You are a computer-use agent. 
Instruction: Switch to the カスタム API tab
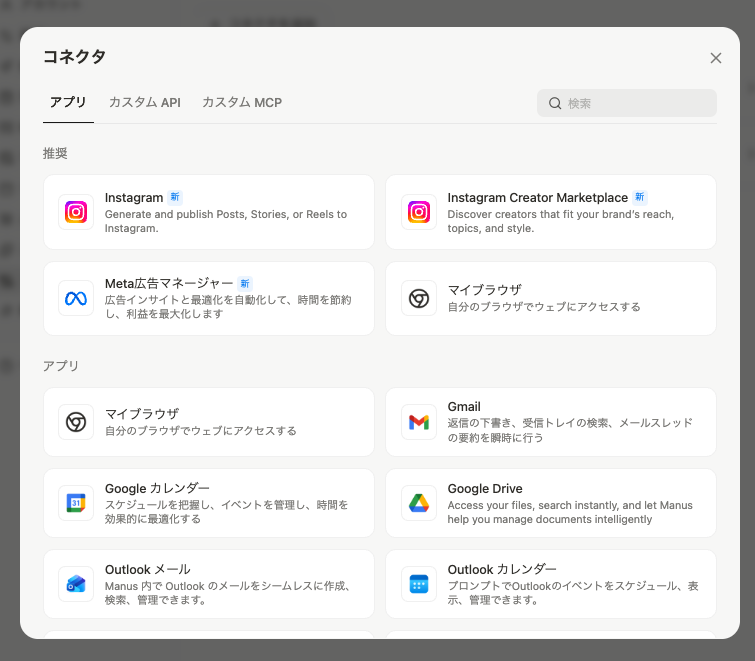[144, 102]
